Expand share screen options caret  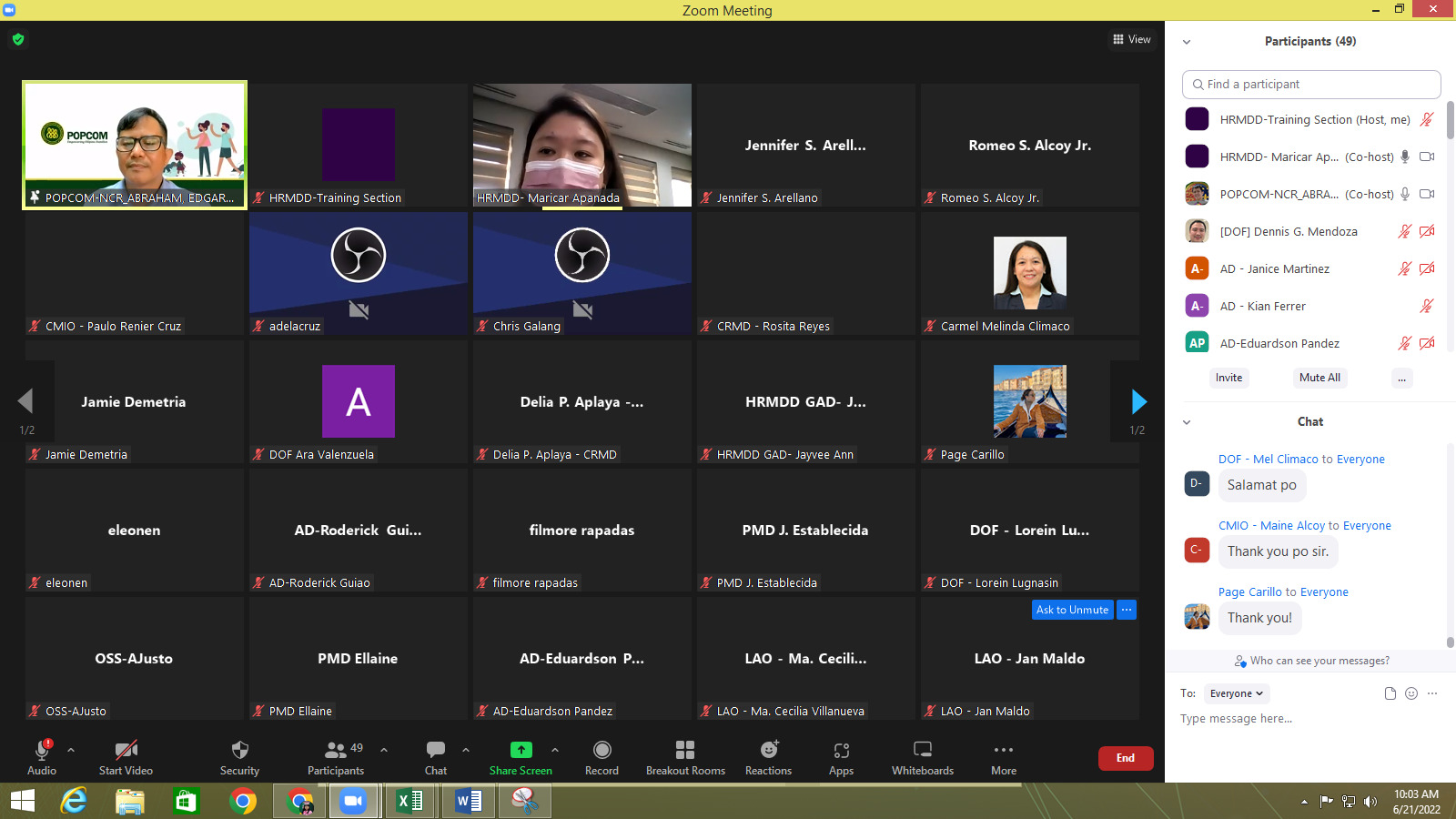[x=555, y=750]
